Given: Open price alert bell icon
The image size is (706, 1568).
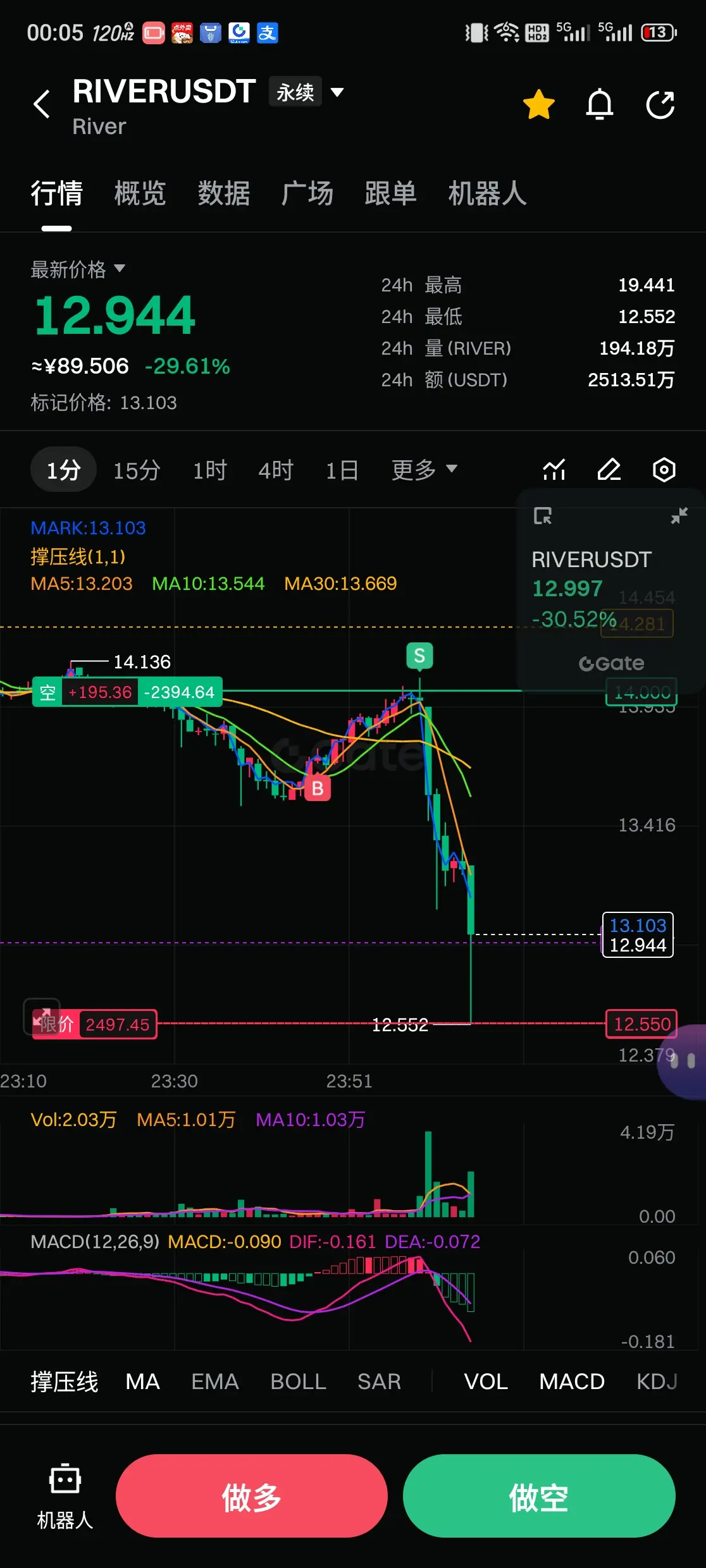Looking at the screenshot, I should click(x=600, y=104).
